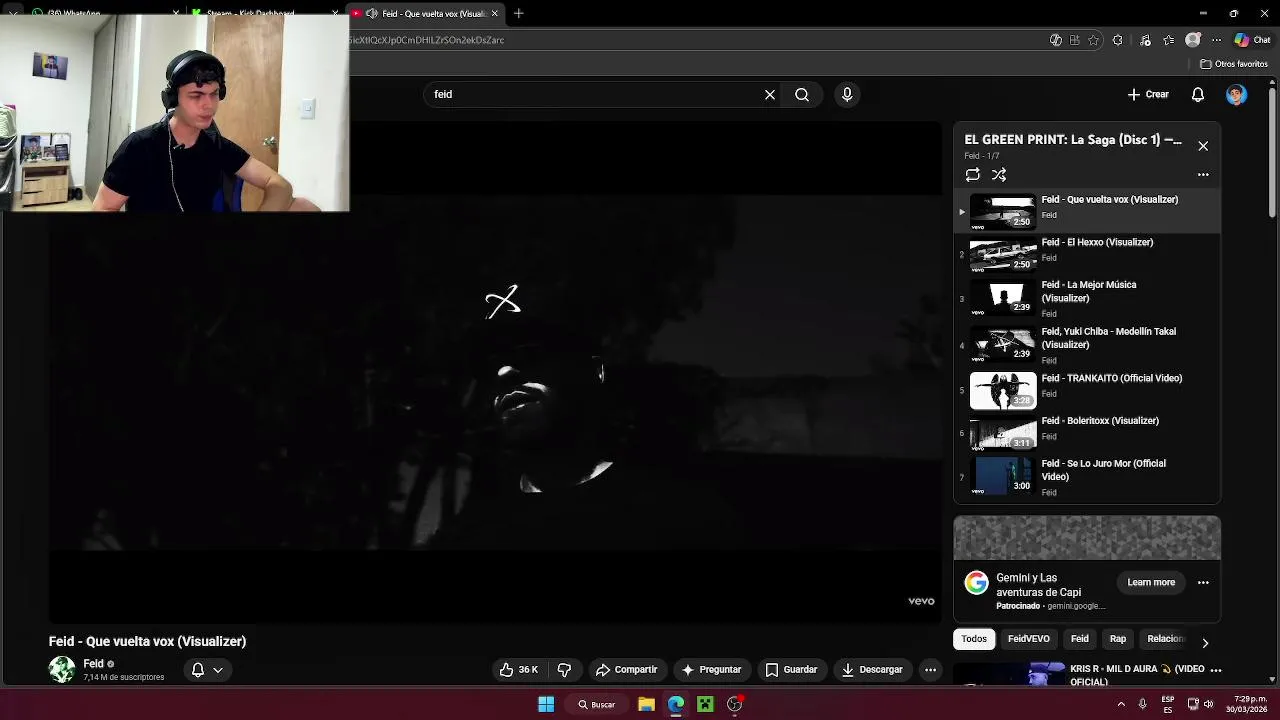Screen dimensions: 1280x720
Task: Play 'Feid, Yuki Chiba - Medellín Takai' item
Action: pyautogui.click(x=1087, y=345)
